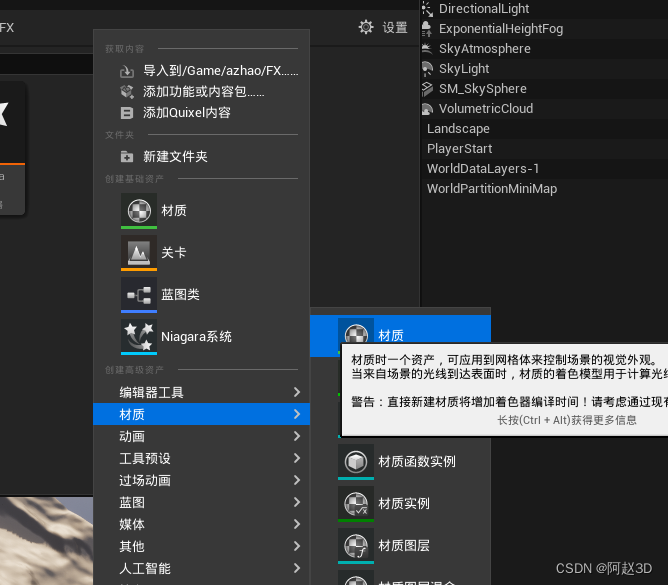Select WorldPartitionMiniMap in the outliner
The width and height of the screenshot is (668, 585).
pyautogui.click(x=492, y=189)
